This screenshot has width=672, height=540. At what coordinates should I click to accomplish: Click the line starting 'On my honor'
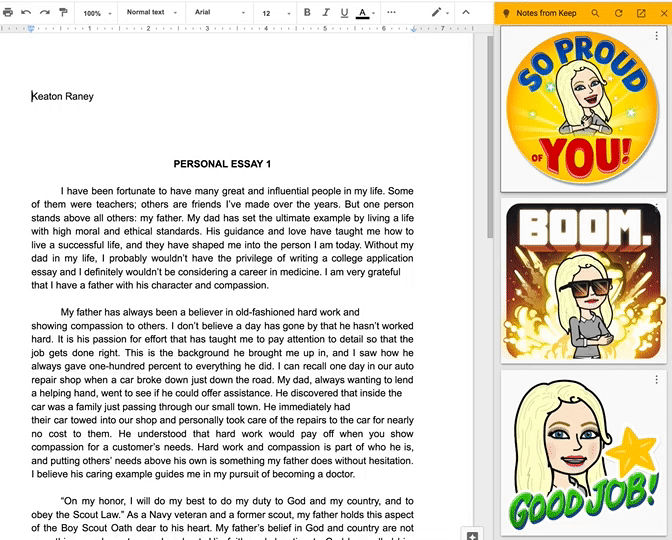[237, 501]
